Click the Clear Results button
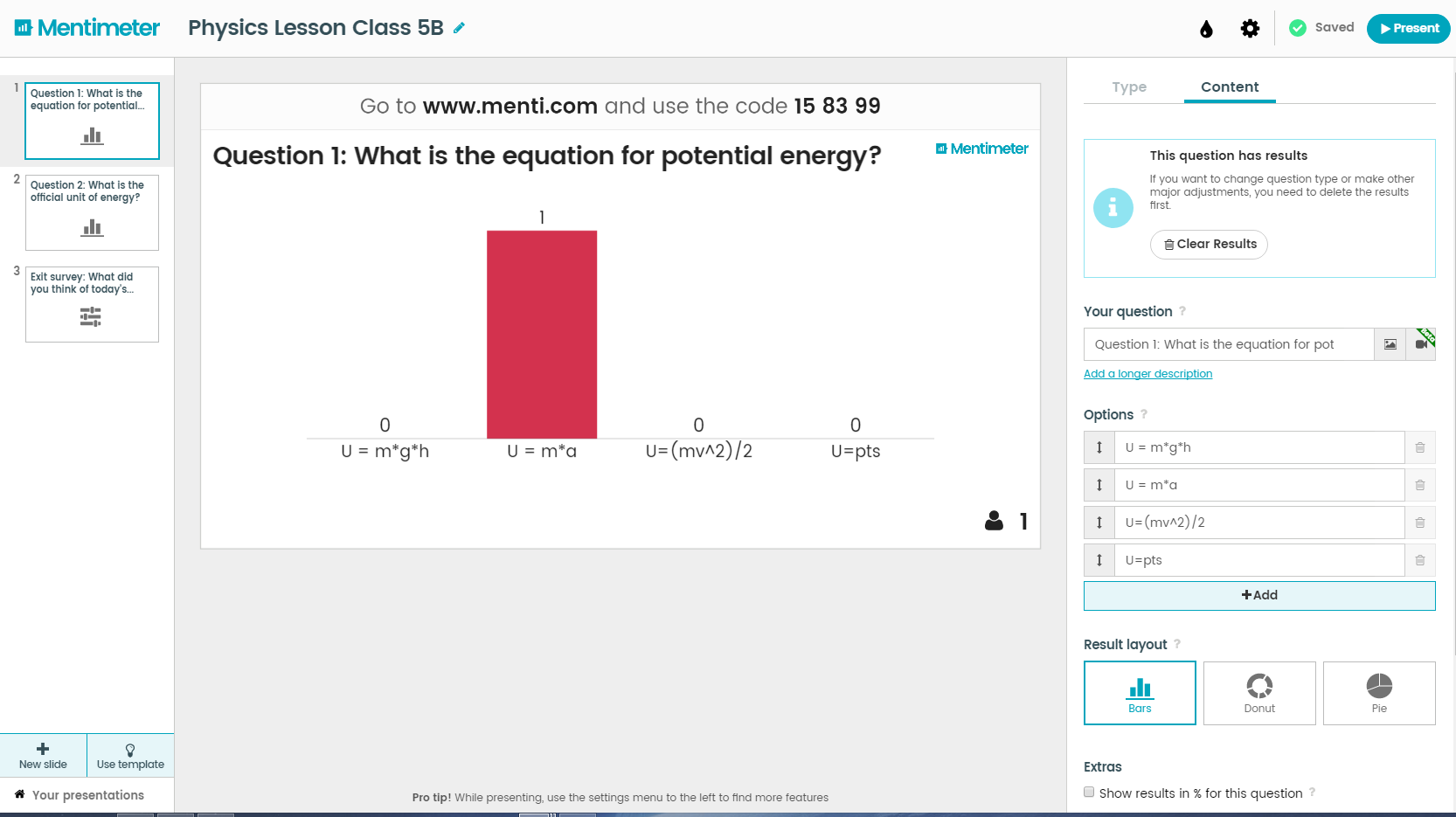This screenshot has height=817, width=1456. tap(1209, 245)
